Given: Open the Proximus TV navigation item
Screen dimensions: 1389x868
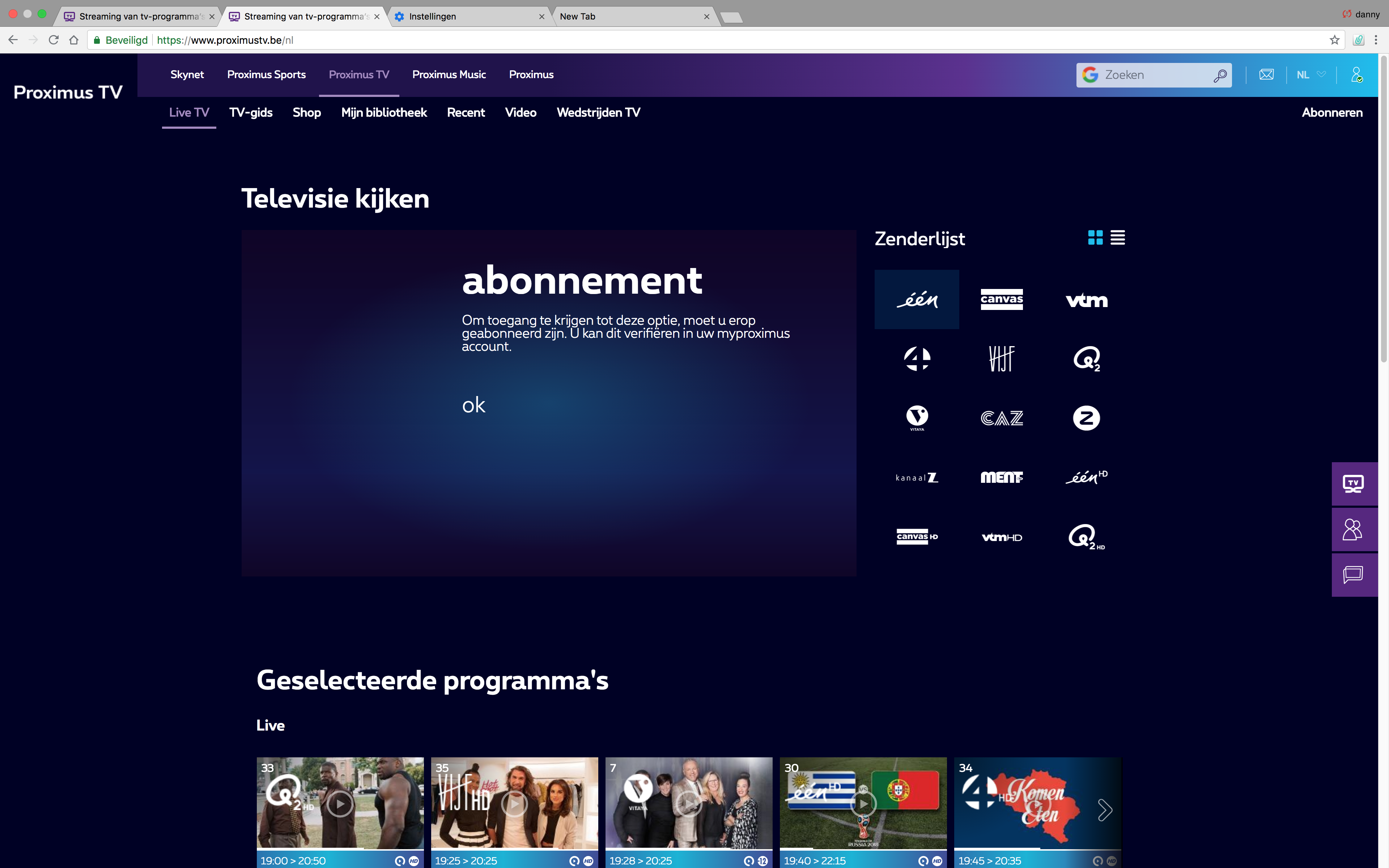Looking at the screenshot, I should pos(359,75).
